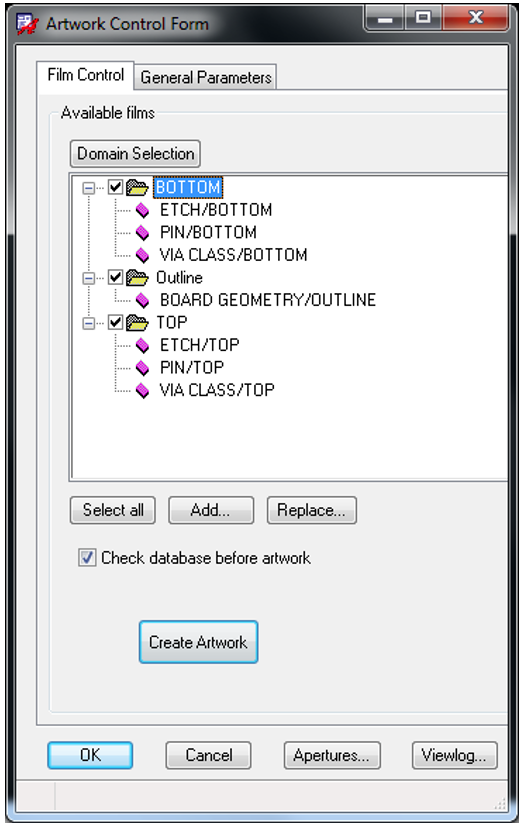Image resolution: width=523 pixels, height=827 pixels.
Task: Click the Outline film folder icon
Action: pyautogui.click(x=137, y=277)
